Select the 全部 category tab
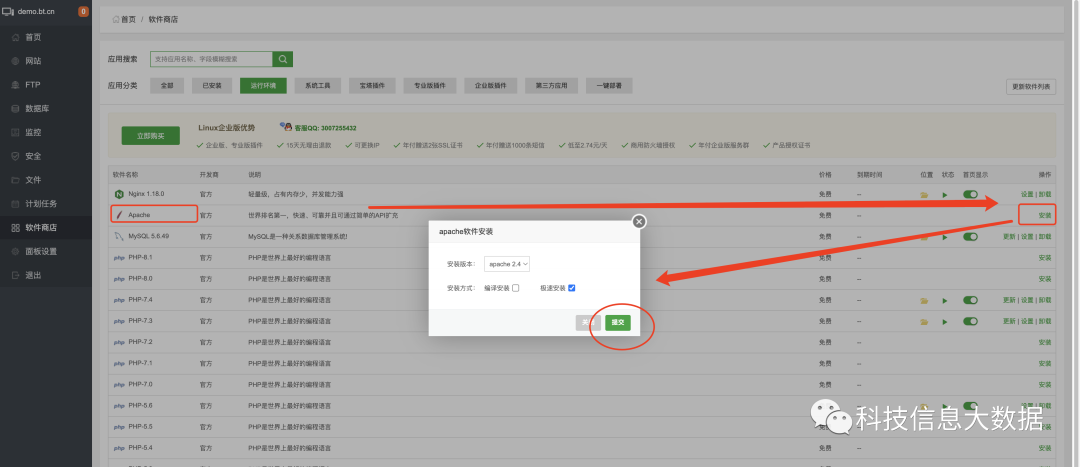The image size is (1080, 467). click(167, 86)
